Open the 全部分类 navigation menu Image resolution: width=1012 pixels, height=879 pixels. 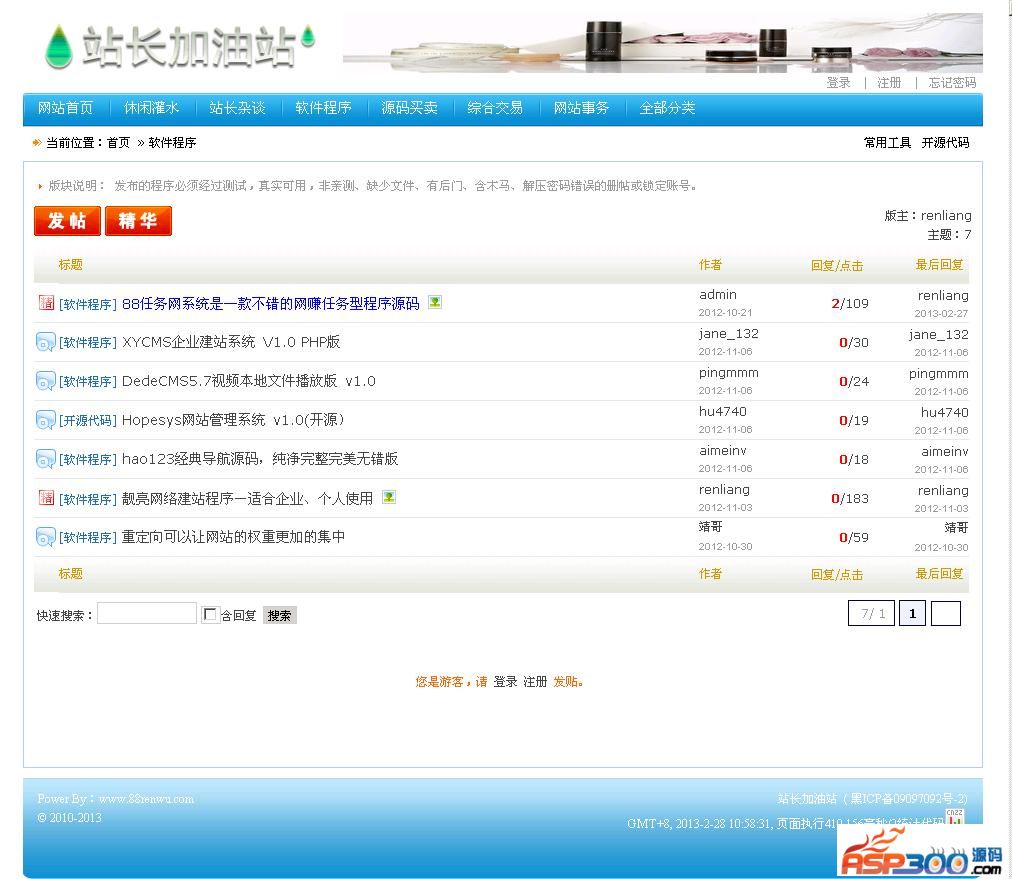pyautogui.click(x=667, y=108)
